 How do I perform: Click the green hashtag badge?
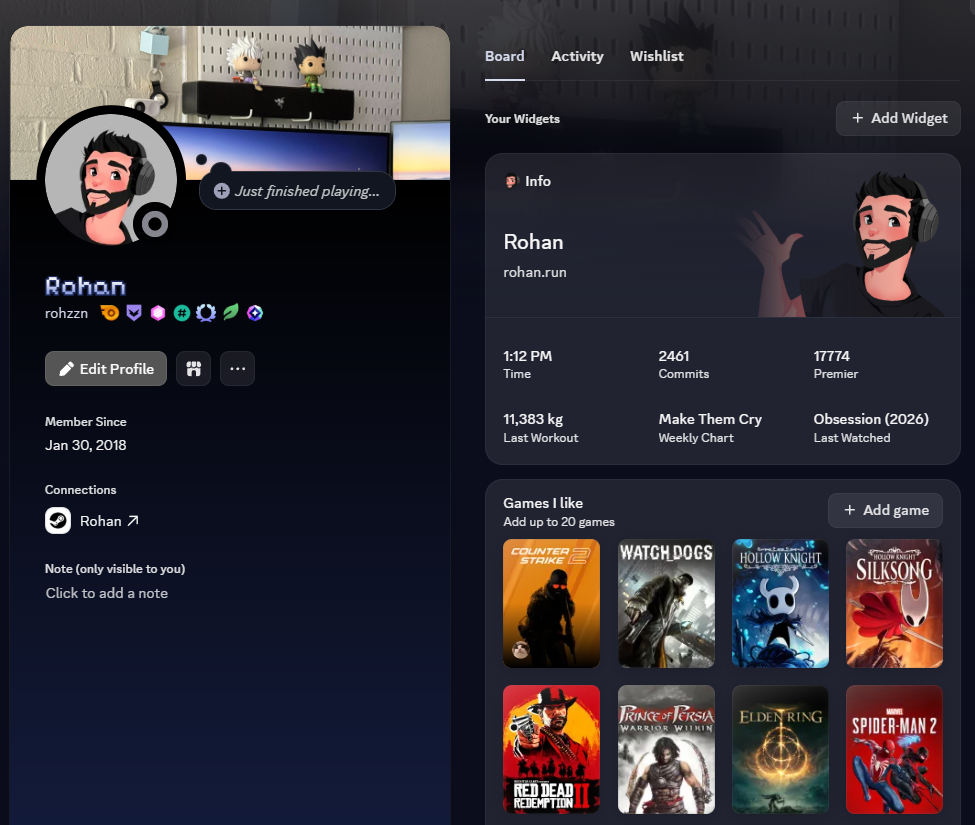(x=182, y=313)
